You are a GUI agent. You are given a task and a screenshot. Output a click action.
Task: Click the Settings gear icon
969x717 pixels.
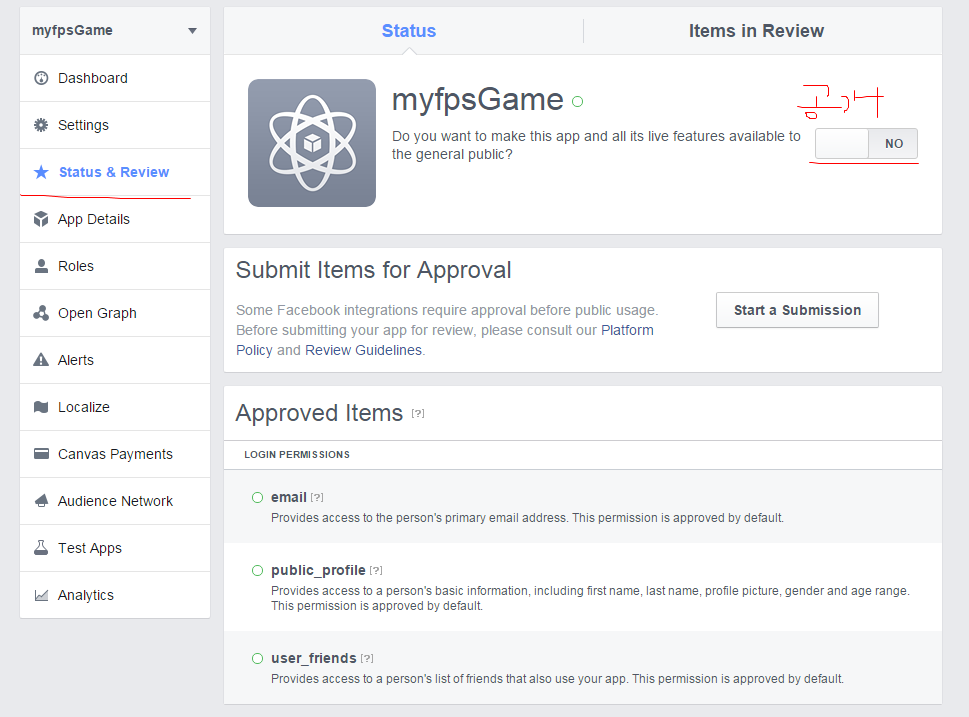pyautogui.click(x=41, y=125)
